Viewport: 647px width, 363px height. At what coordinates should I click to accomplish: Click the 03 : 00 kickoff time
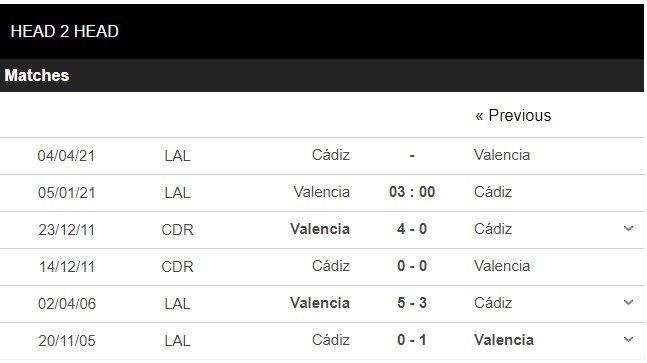click(412, 192)
